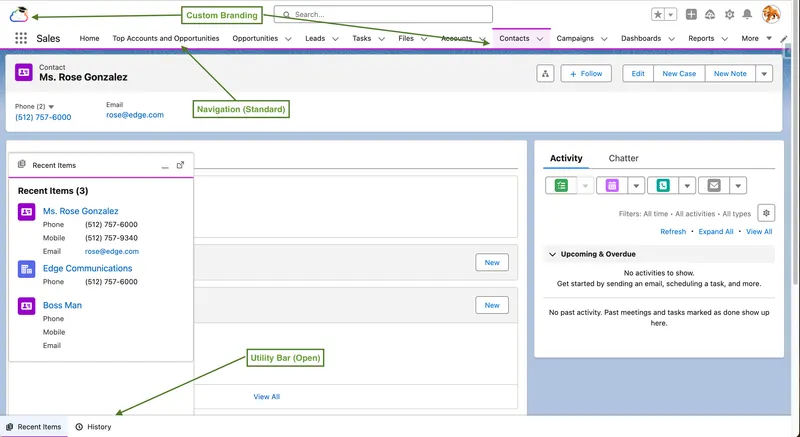This screenshot has height=437, width=800.
Task: Click the Contact record purple icon
Action: click(x=24, y=72)
